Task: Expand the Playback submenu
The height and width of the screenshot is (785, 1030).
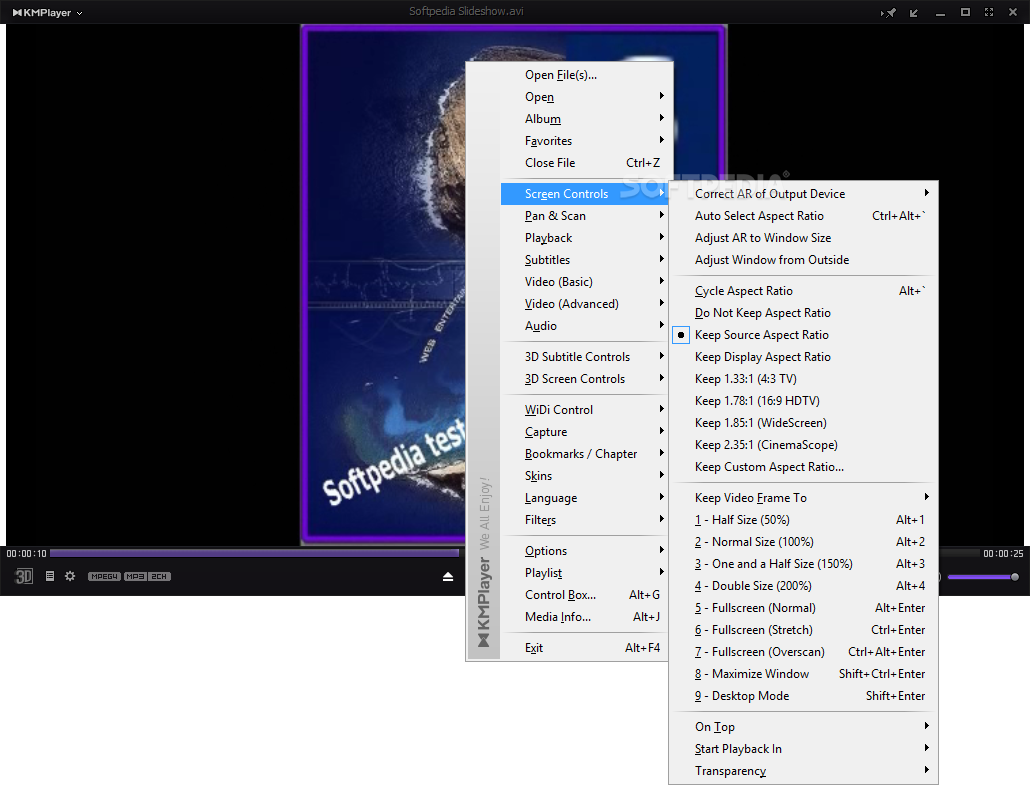Action: click(x=584, y=238)
